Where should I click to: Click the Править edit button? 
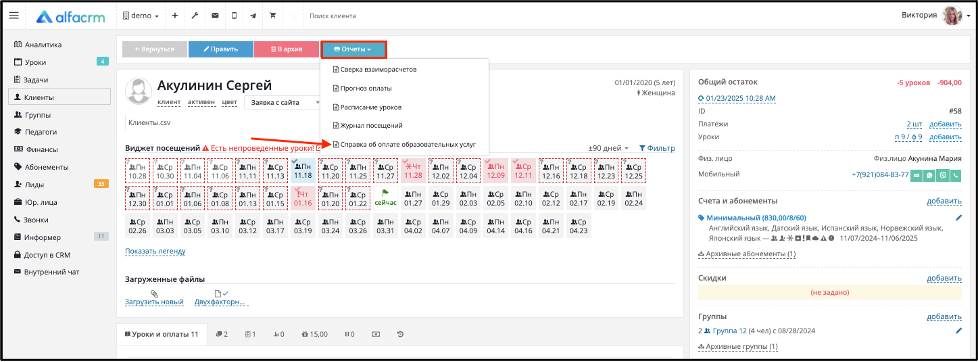tap(220, 49)
